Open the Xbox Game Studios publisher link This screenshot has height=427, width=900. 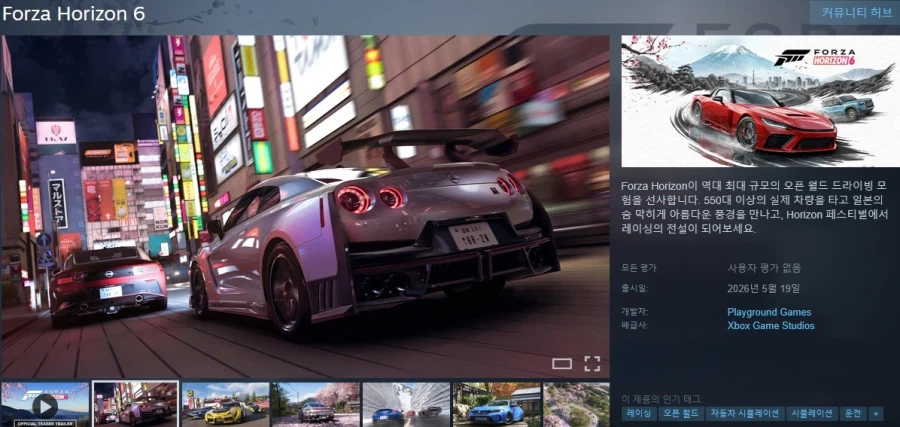770,326
